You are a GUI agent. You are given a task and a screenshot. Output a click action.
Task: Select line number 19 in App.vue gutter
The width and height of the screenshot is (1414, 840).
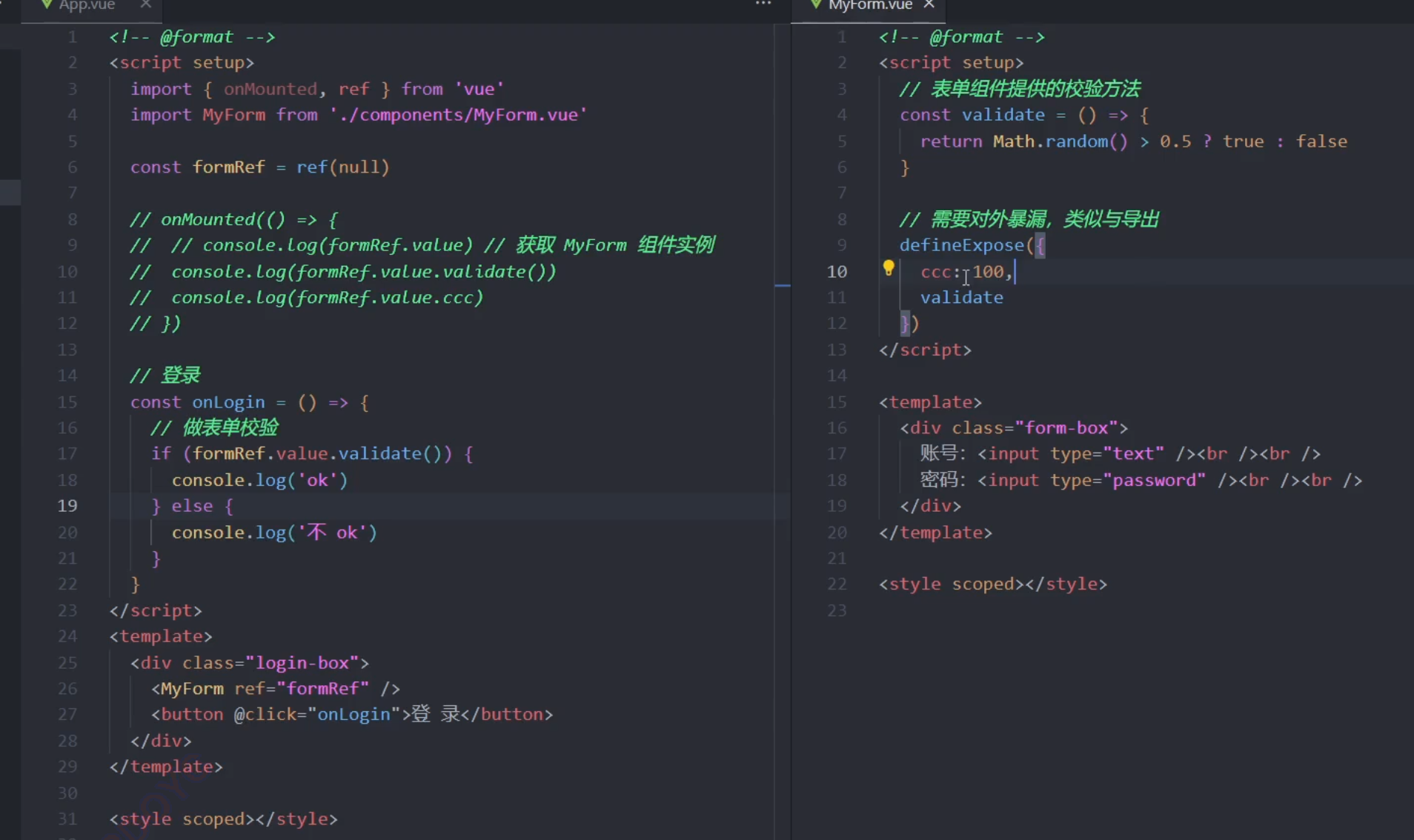(x=67, y=506)
